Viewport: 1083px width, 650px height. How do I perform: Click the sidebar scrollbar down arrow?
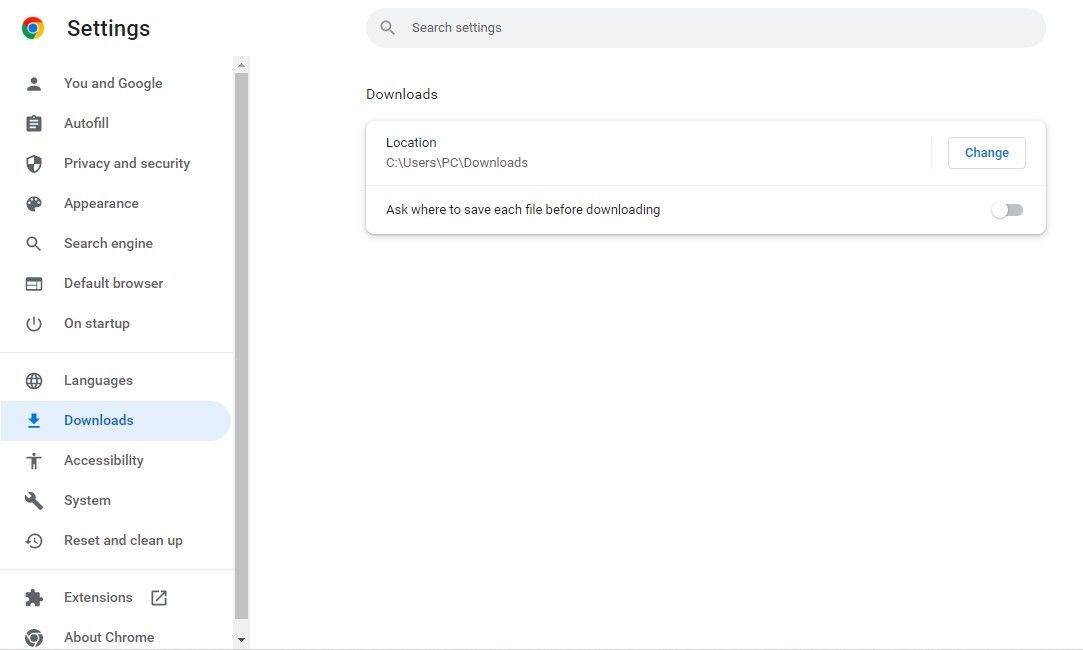coord(241,637)
